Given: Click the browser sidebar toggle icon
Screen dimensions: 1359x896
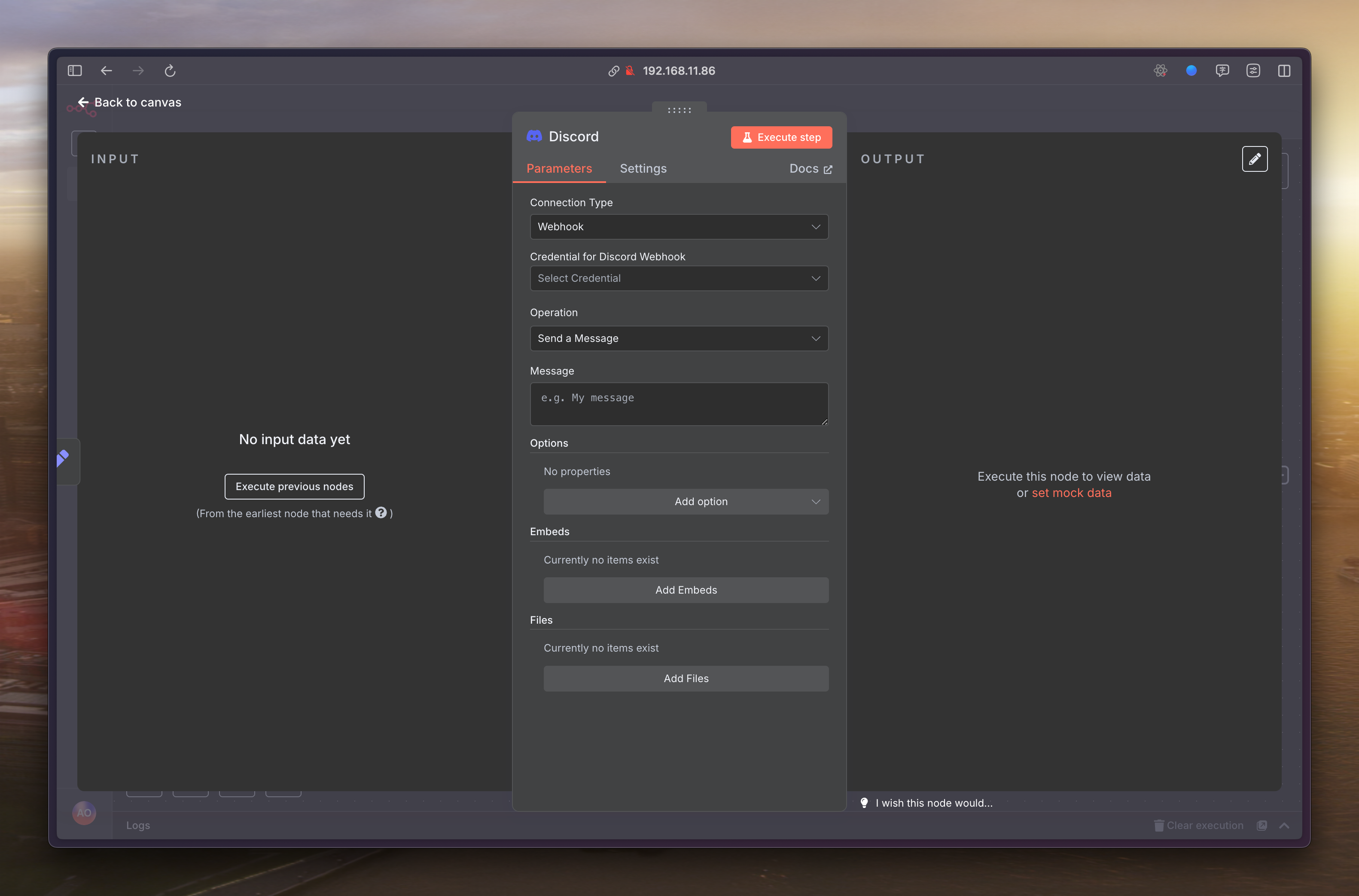Looking at the screenshot, I should click(x=75, y=71).
